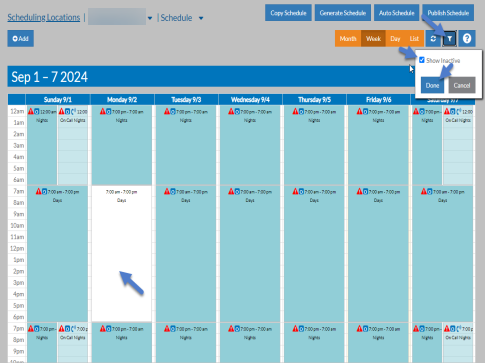The height and width of the screenshot is (363, 485).
Task: Toggle the Show Inactive checkbox
Action: 422,60
